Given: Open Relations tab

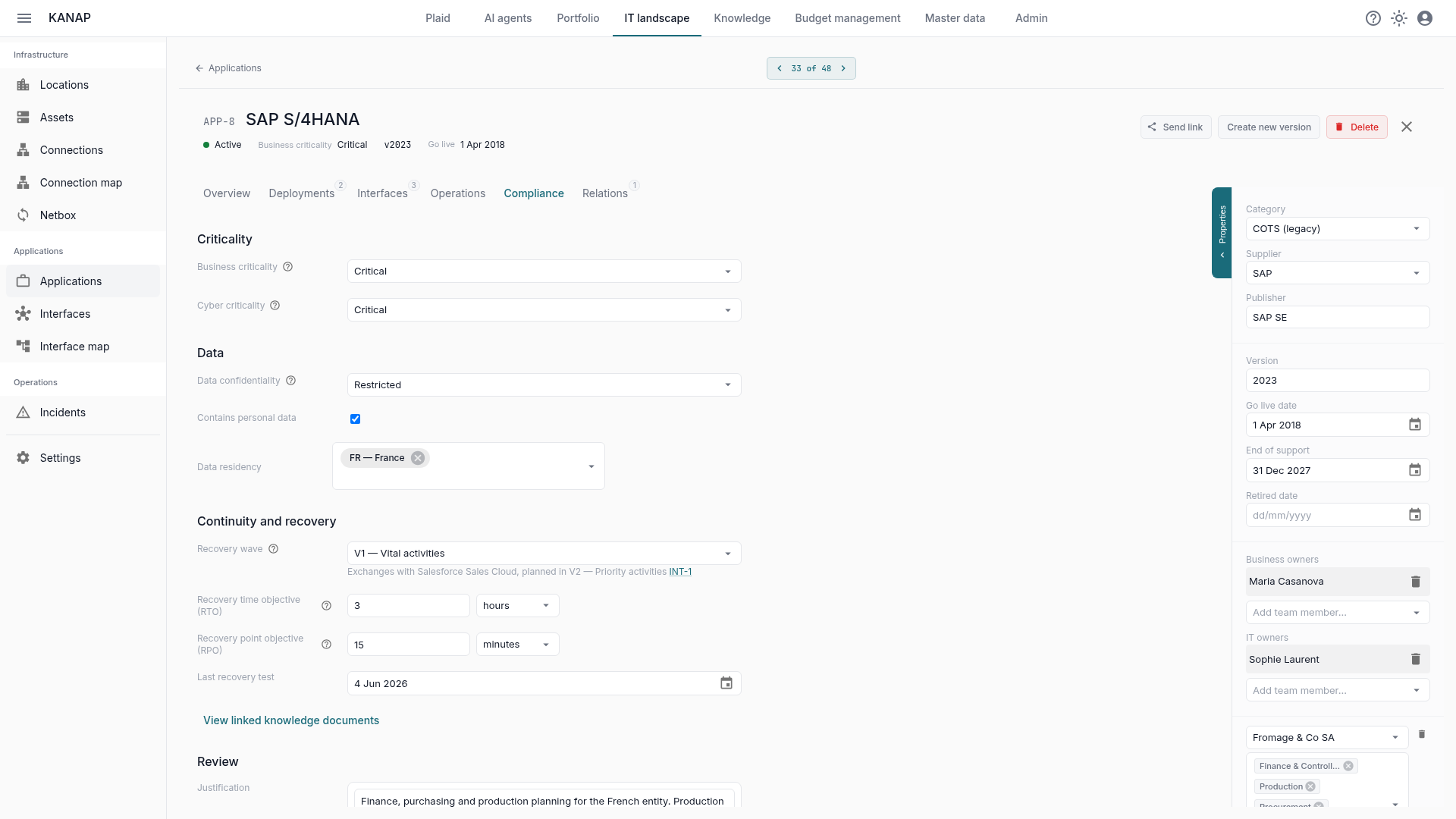Looking at the screenshot, I should 605,193.
